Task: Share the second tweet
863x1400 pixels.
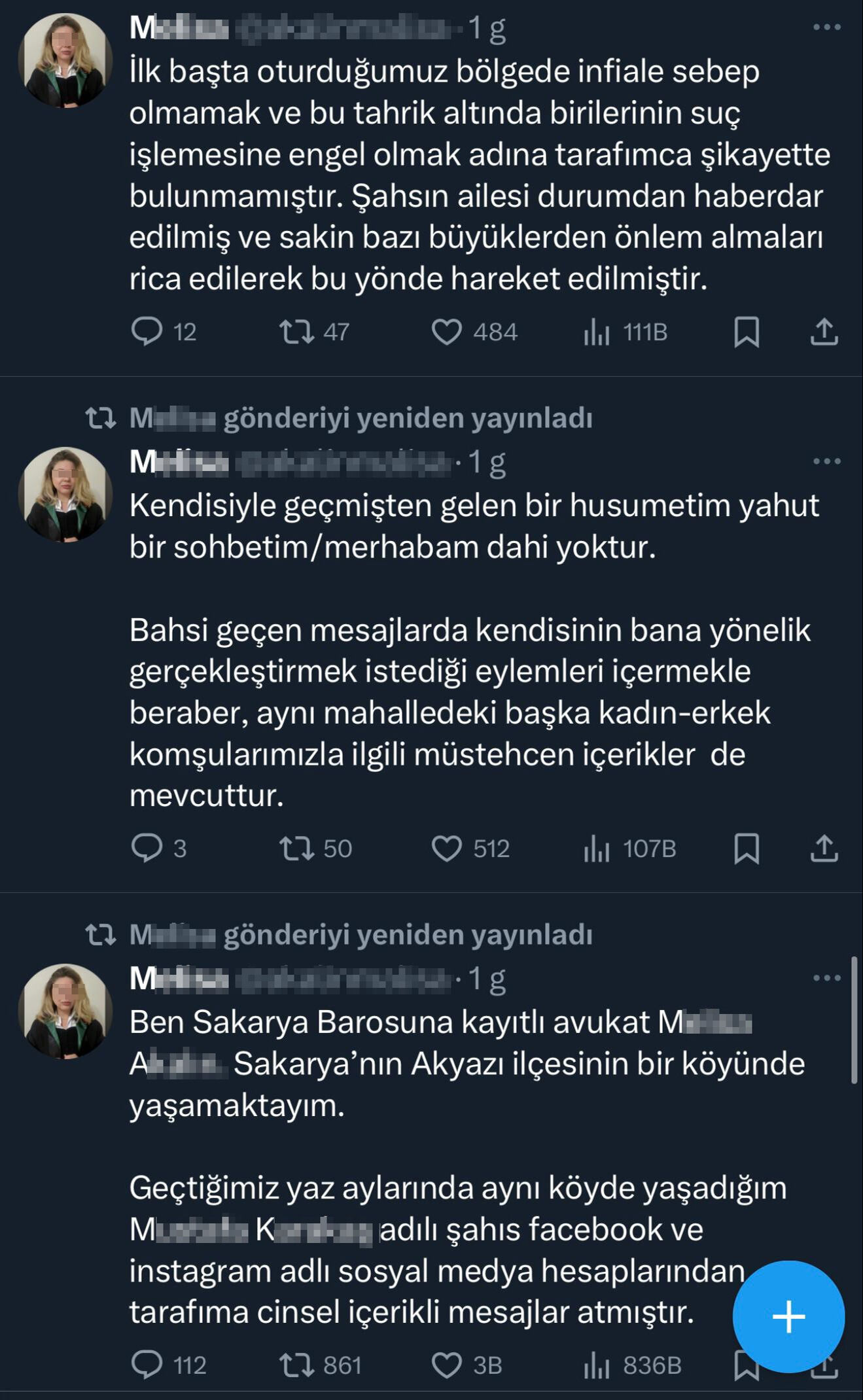Action: pos(824,849)
